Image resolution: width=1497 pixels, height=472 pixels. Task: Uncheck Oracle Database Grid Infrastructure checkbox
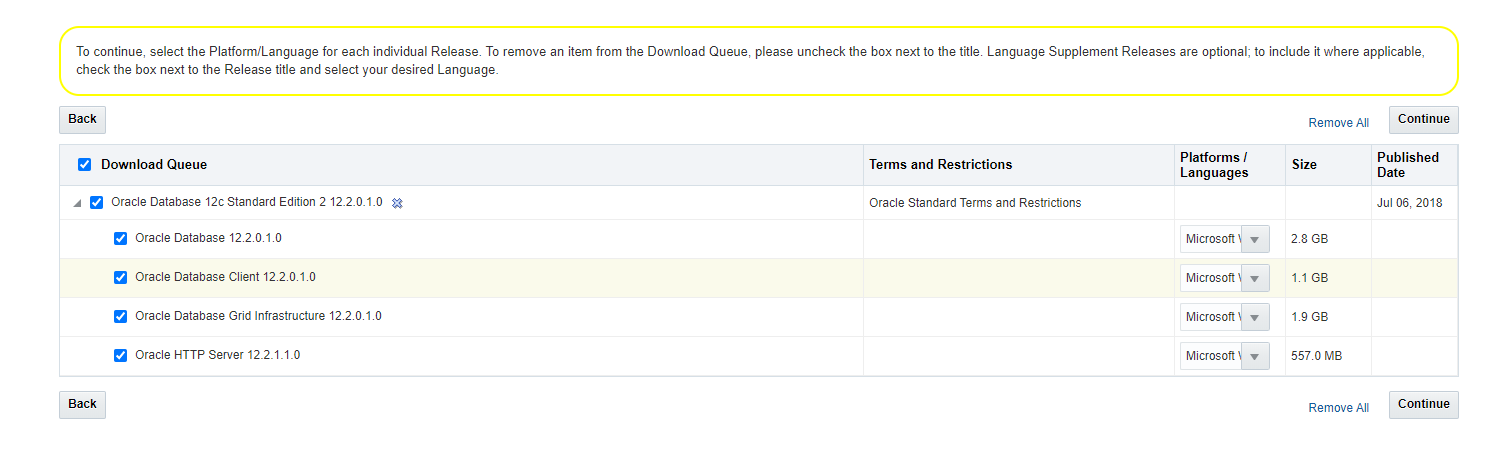[x=121, y=316]
